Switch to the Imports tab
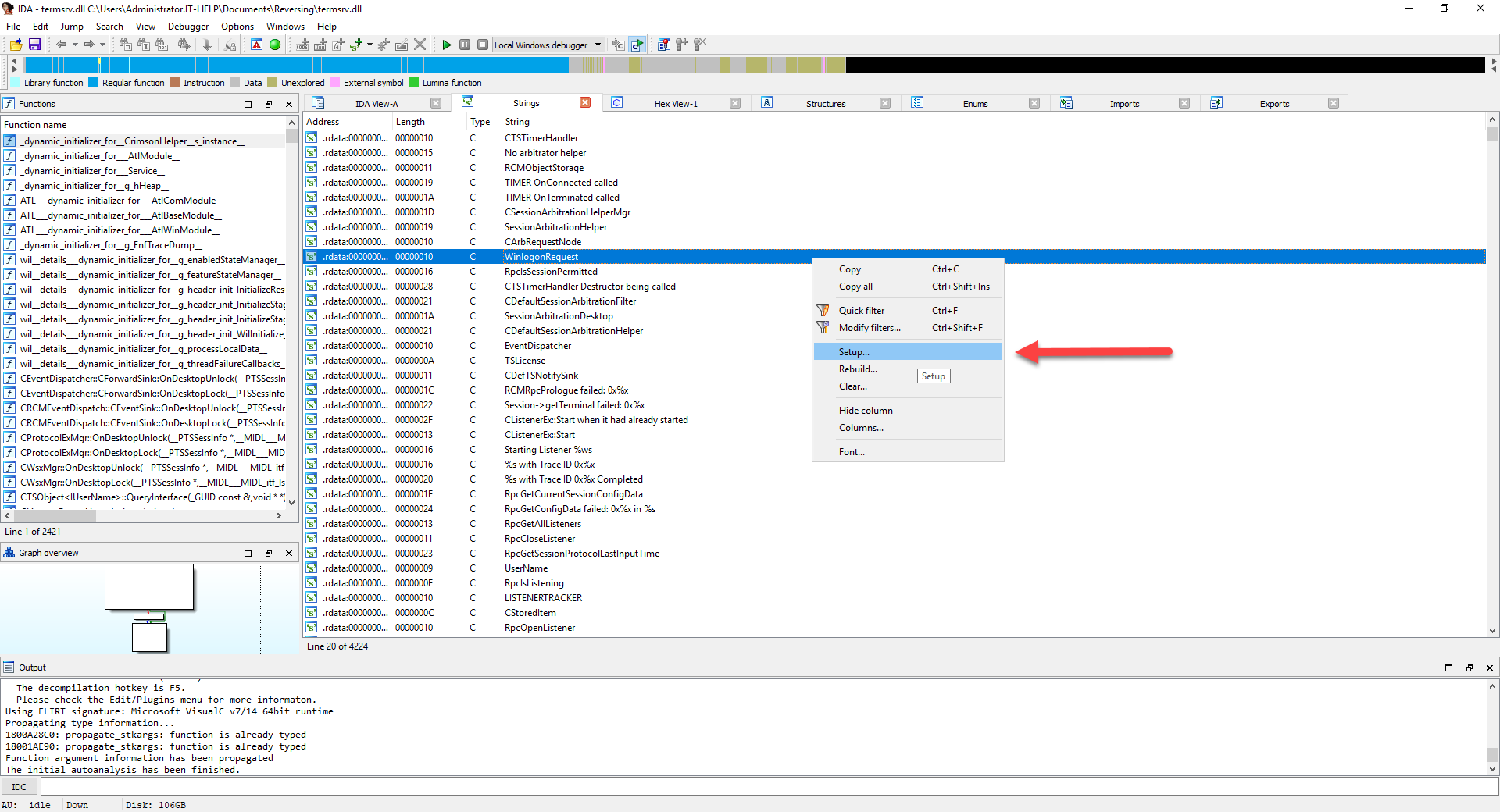 (x=1124, y=103)
